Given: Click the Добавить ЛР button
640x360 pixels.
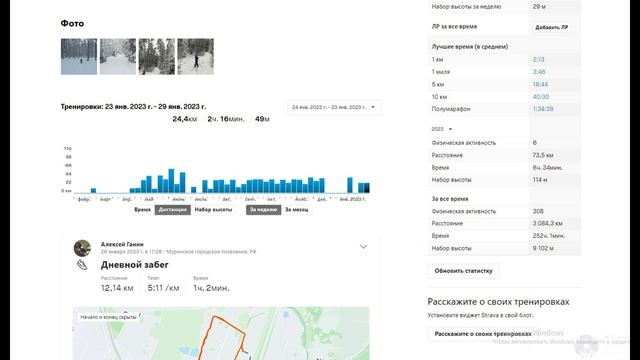Looking at the screenshot, I should tap(551, 27).
